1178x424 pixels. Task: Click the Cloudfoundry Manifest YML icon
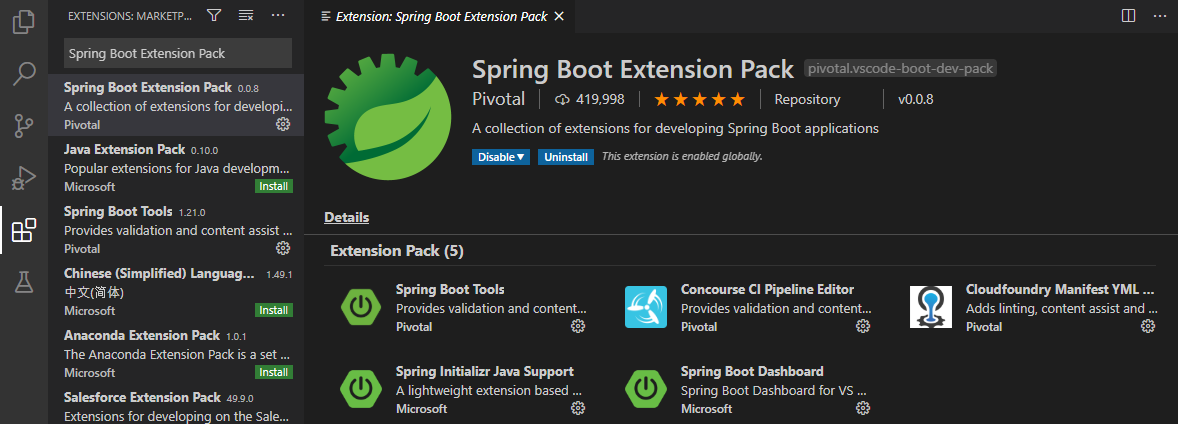(x=931, y=307)
